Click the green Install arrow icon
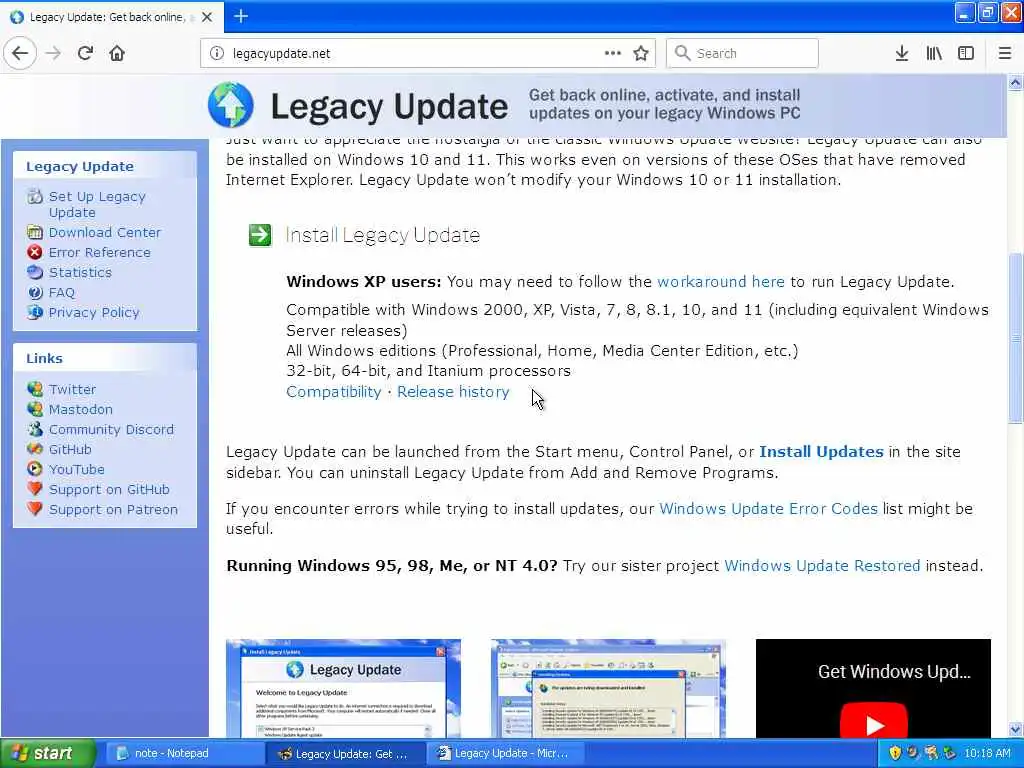The height and width of the screenshot is (768, 1024). (x=260, y=235)
